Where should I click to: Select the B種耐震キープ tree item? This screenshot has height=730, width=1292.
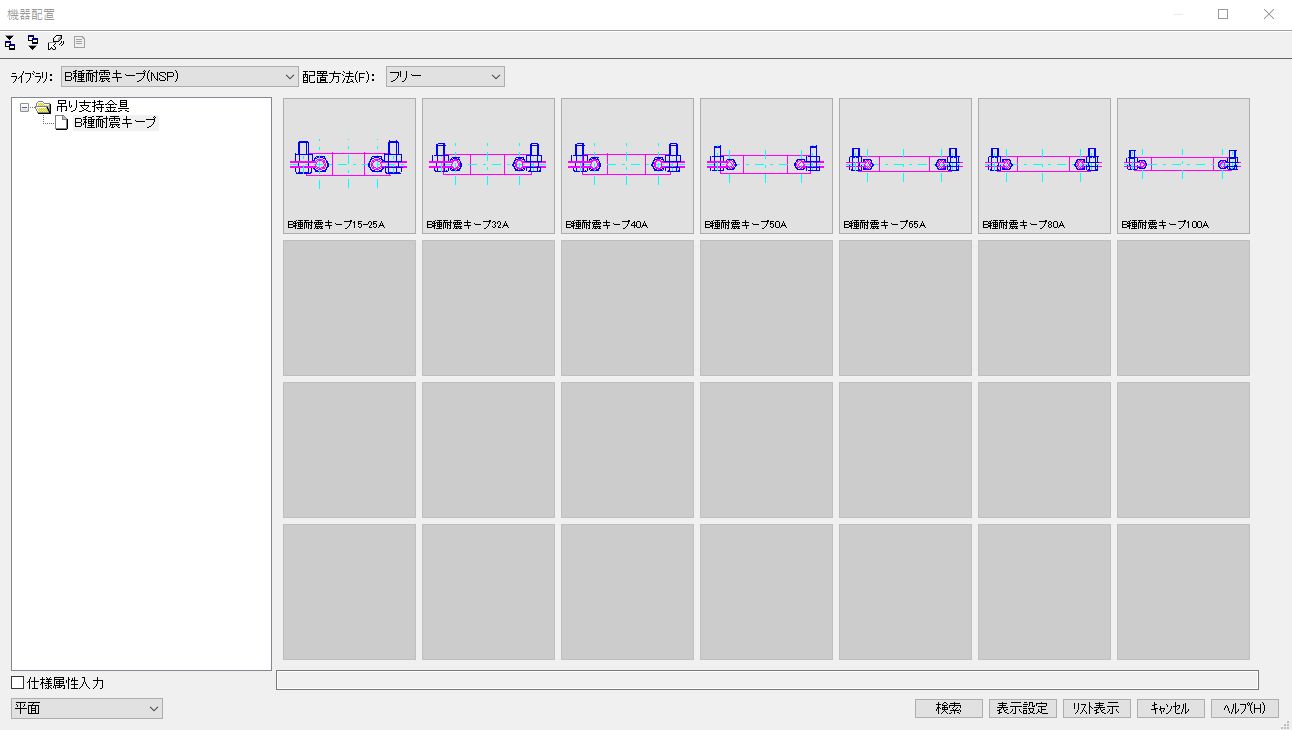pyautogui.click(x=115, y=123)
